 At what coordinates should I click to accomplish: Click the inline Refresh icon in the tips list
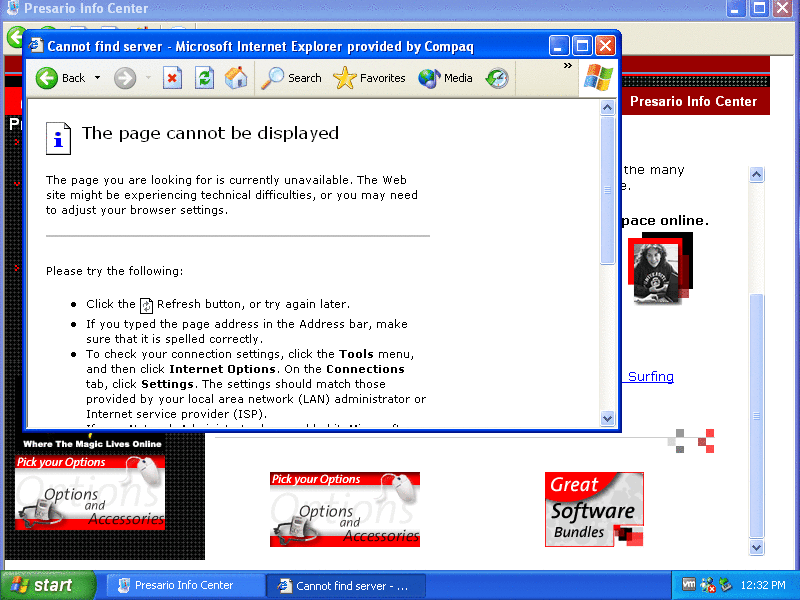[x=146, y=305]
